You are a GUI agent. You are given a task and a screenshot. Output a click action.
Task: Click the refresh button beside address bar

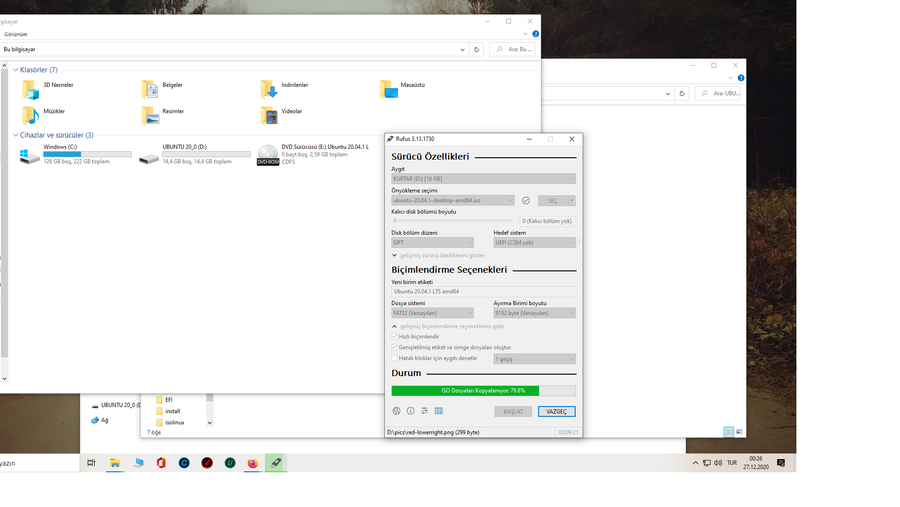(x=476, y=49)
